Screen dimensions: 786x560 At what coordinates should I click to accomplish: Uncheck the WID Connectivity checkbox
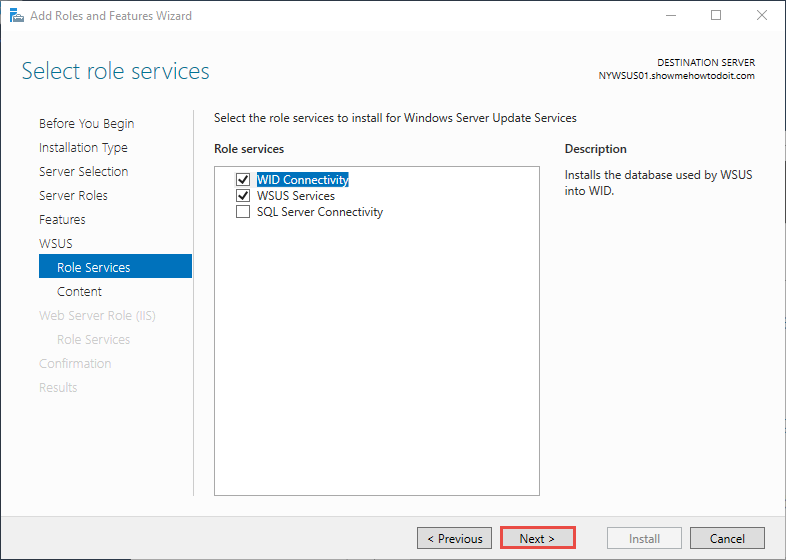coord(243,179)
